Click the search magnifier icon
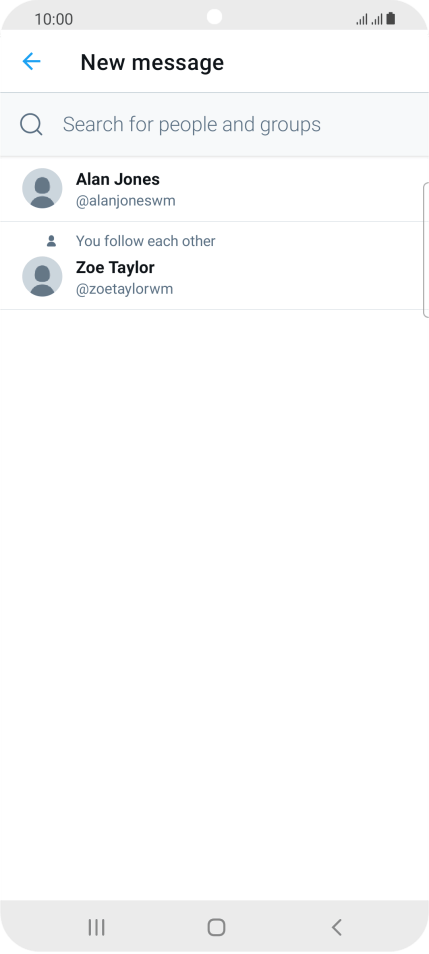This screenshot has height=954, width=429. pos(31,124)
